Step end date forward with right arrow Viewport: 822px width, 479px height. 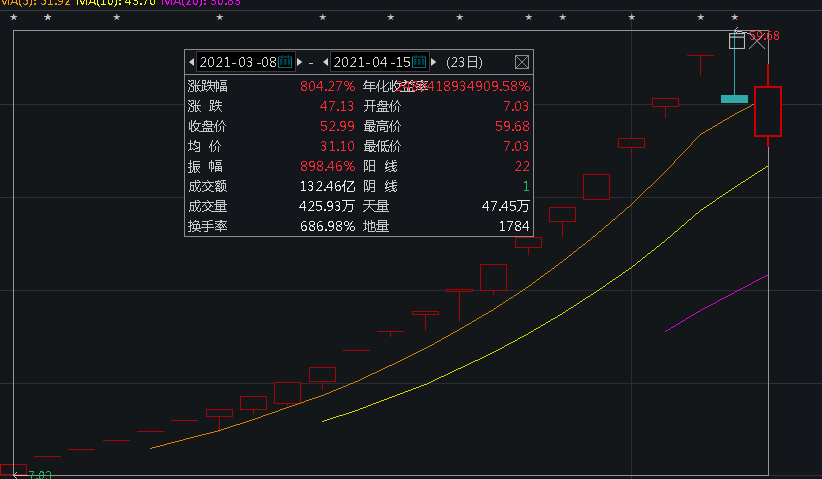coord(434,62)
